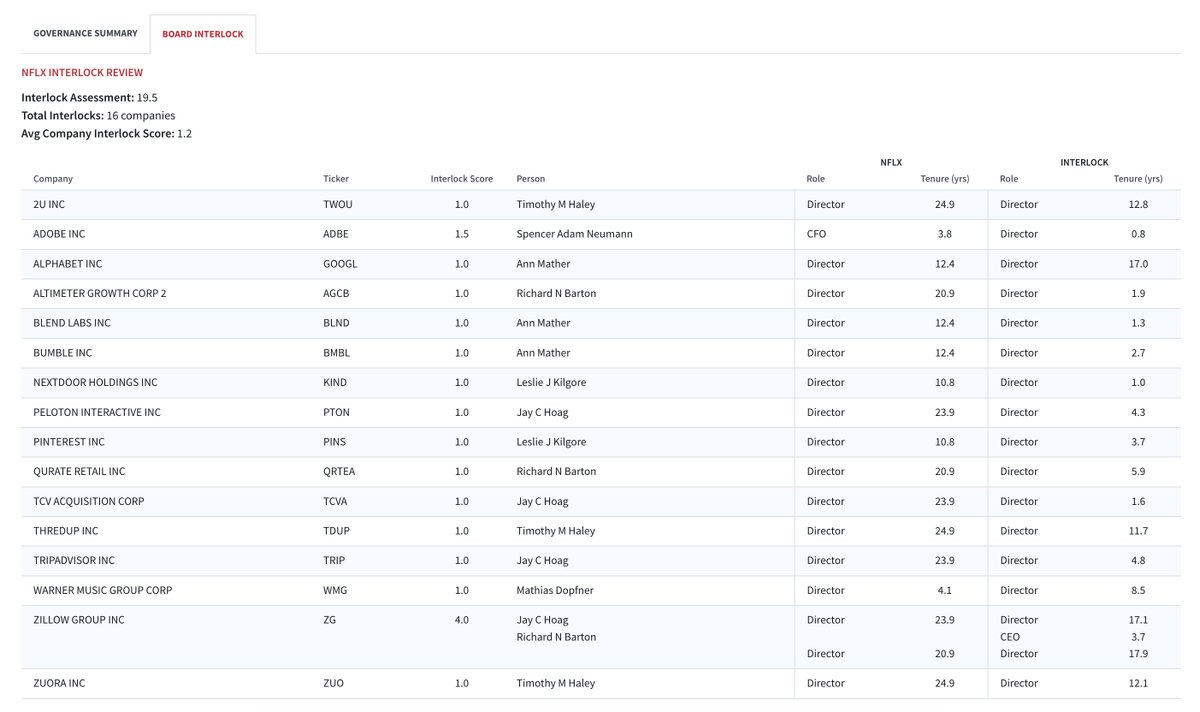Open the 2U INC company row
This screenshot has width=1200, height=712.
49,204
